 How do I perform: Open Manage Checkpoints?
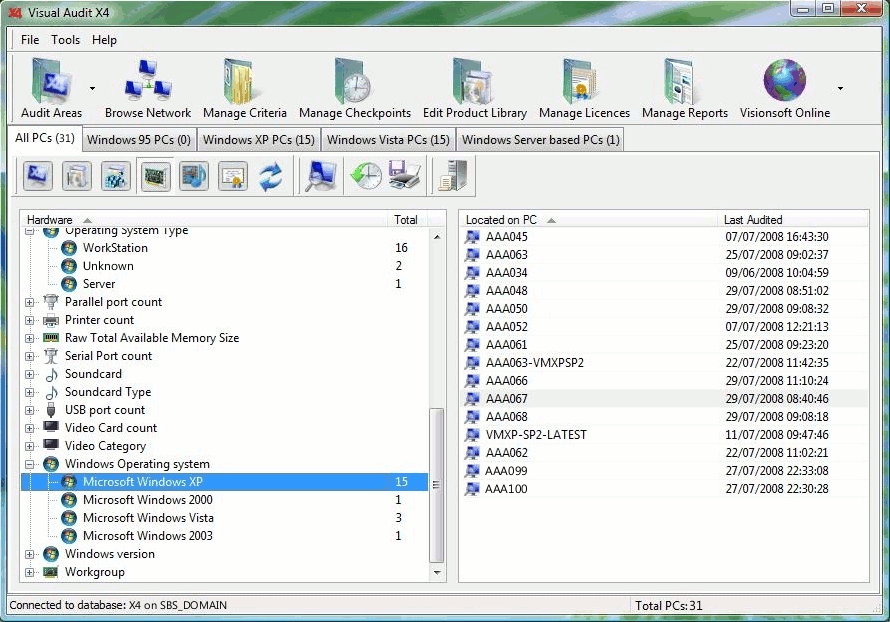point(355,89)
